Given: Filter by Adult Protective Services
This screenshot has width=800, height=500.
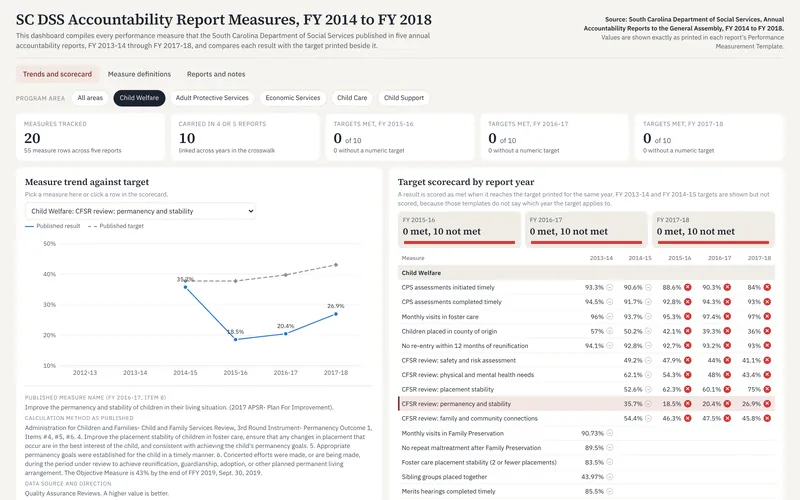Looking at the screenshot, I should tap(212, 98).
